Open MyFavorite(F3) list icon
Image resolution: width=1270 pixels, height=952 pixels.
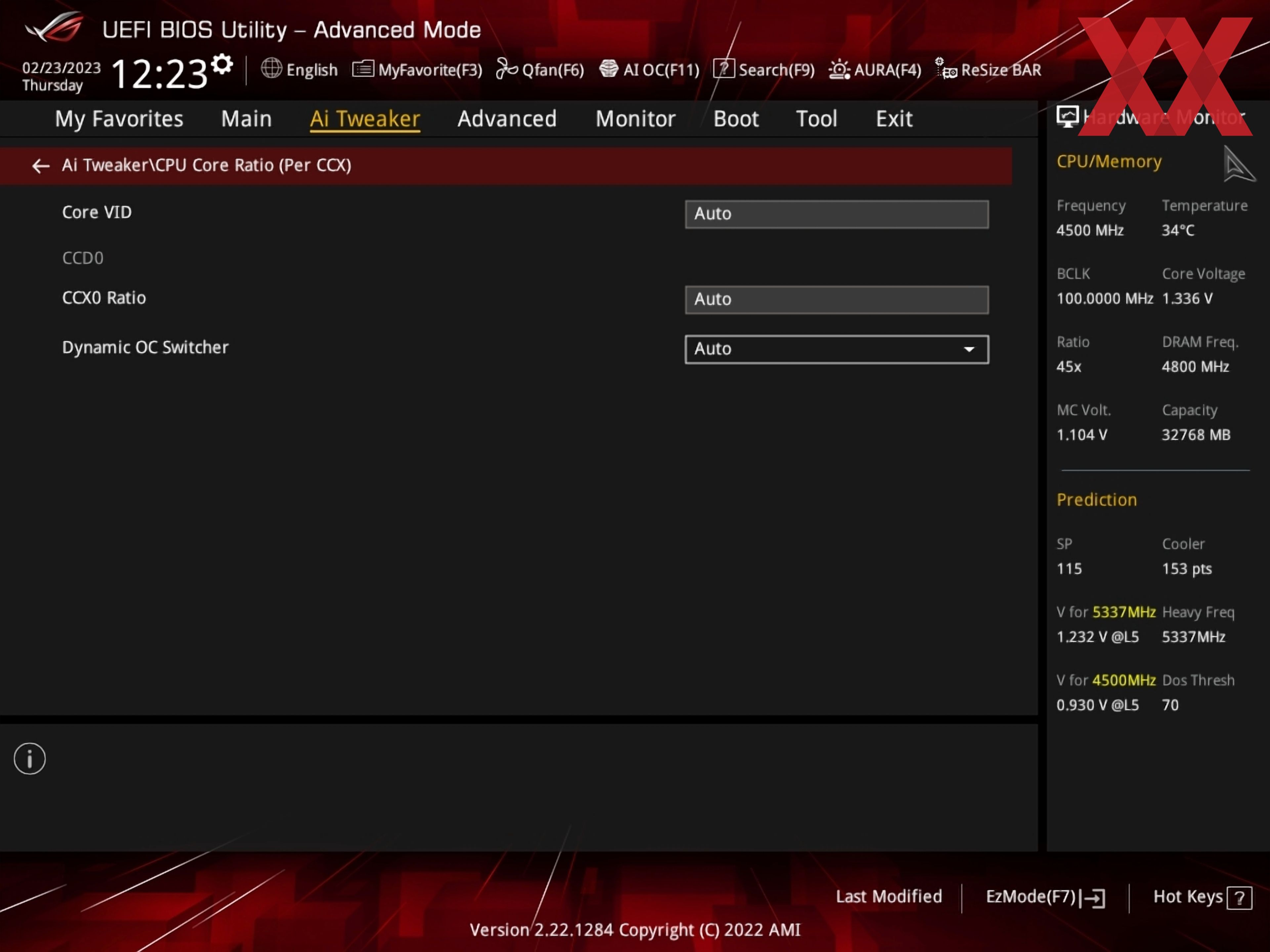pos(363,69)
